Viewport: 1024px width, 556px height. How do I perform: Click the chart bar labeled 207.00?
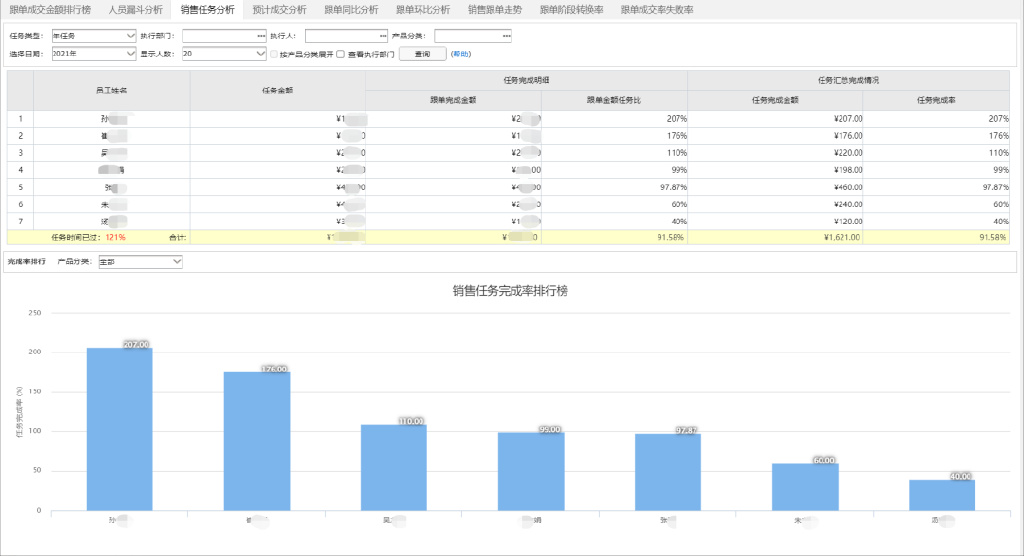[x=119, y=430]
